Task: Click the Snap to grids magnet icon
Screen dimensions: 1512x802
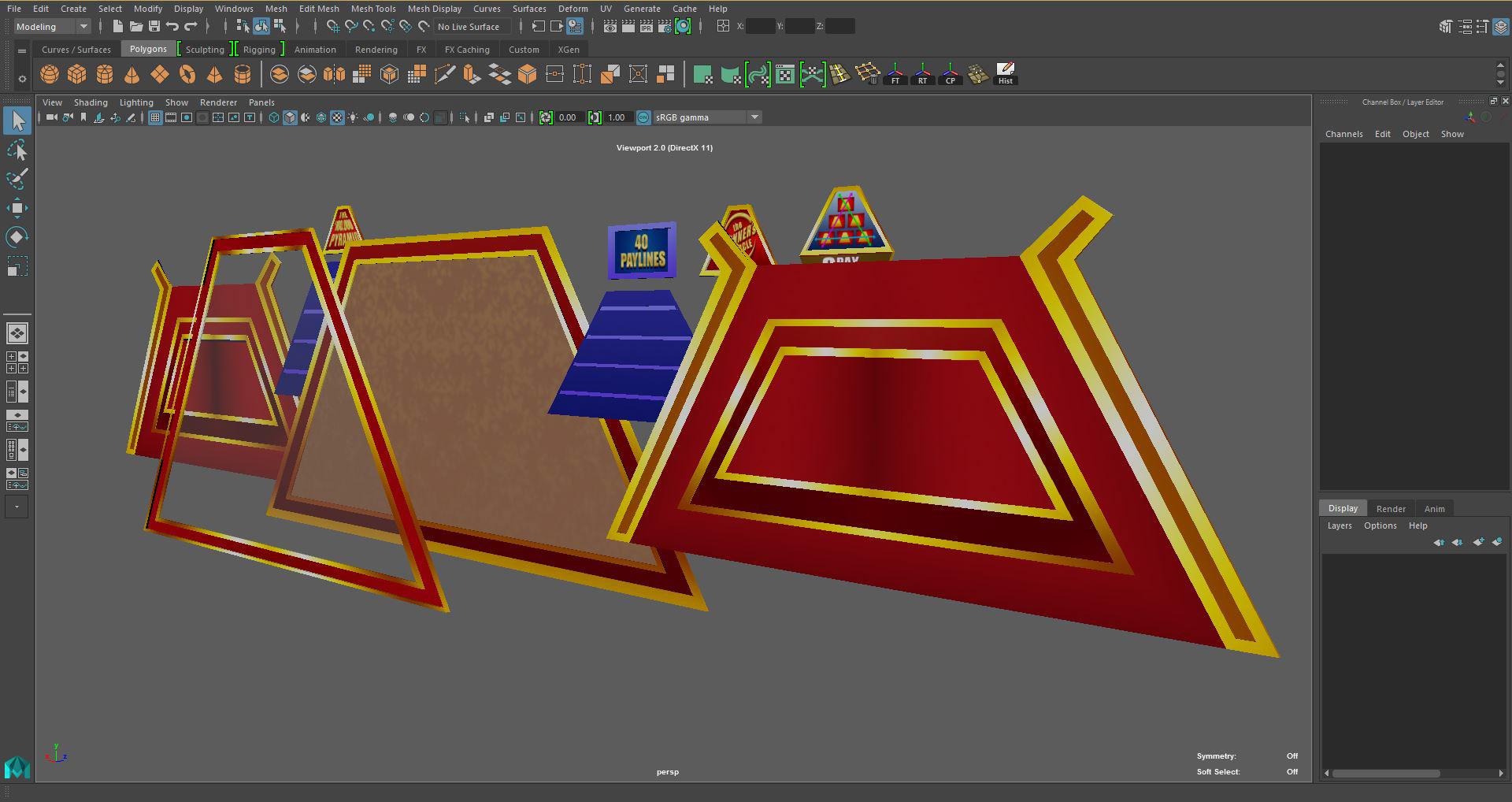Action: coord(333,26)
